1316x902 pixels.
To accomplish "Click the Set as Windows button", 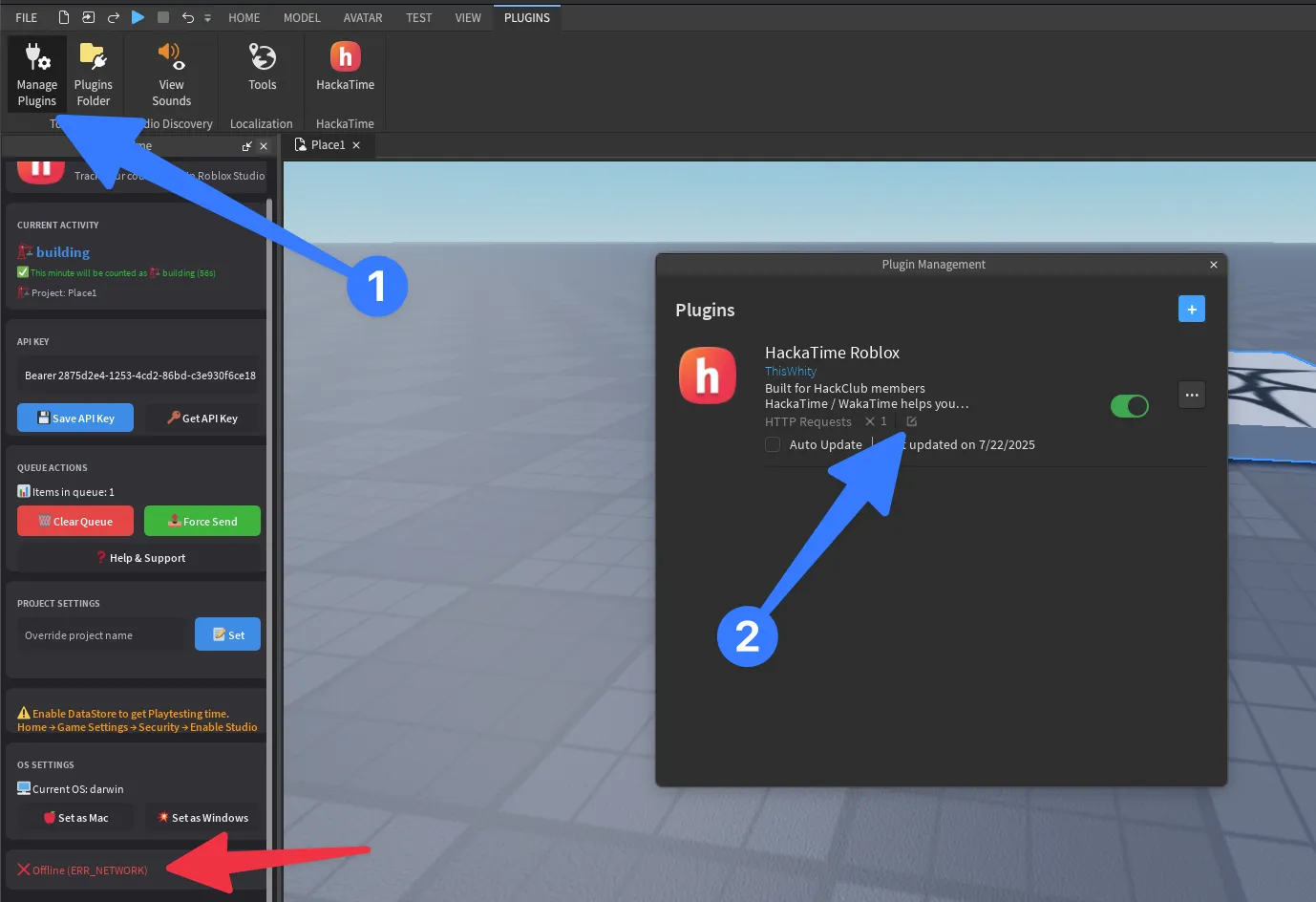I will pos(202,817).
